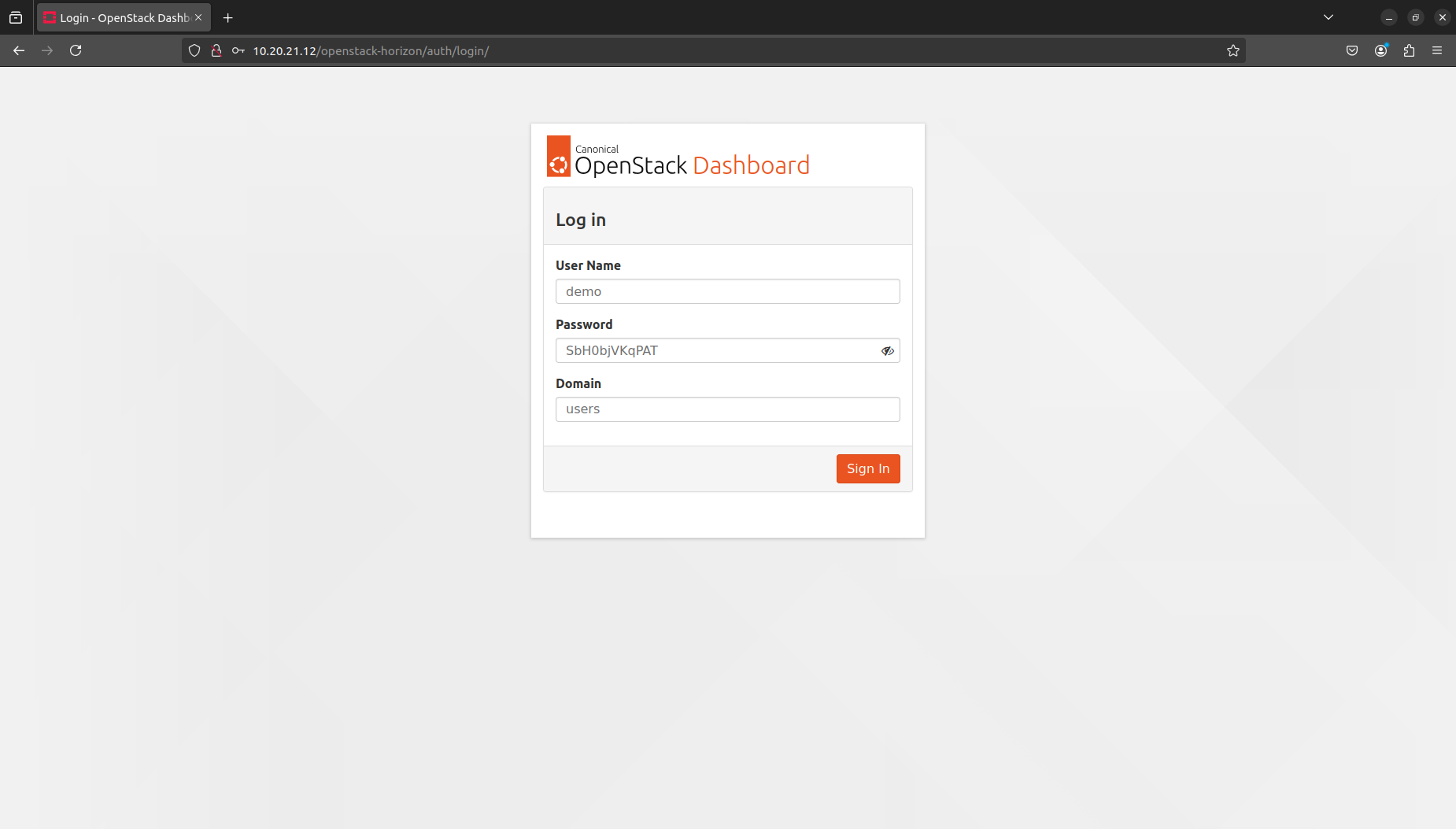Click the Sign In button
1456x829 pixels.
[x=868, y=468]
